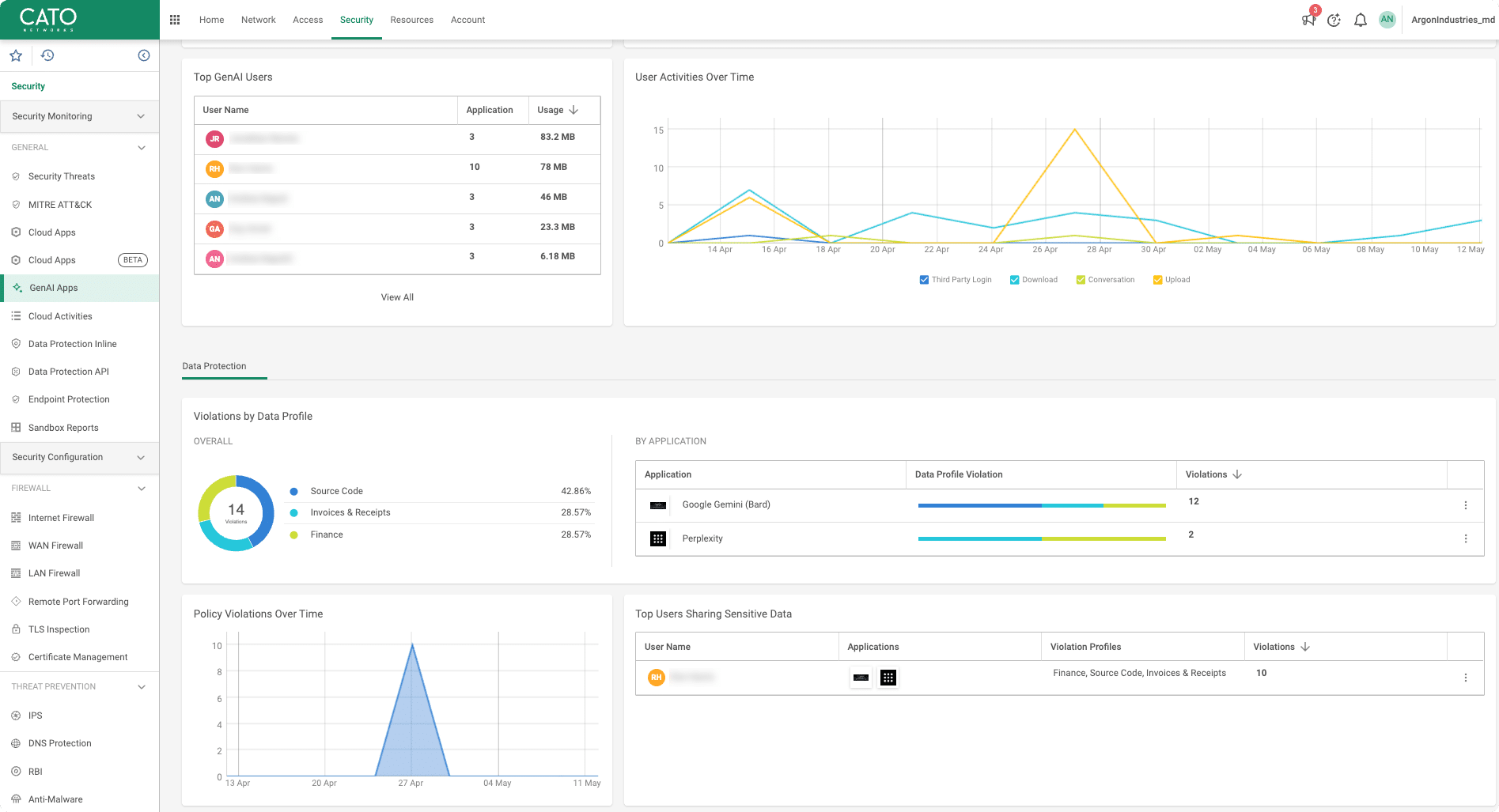The width and height of the screenshot is (1499, 812).
Task: Open MITRE ATT&CK page
Action: (60, 205)
